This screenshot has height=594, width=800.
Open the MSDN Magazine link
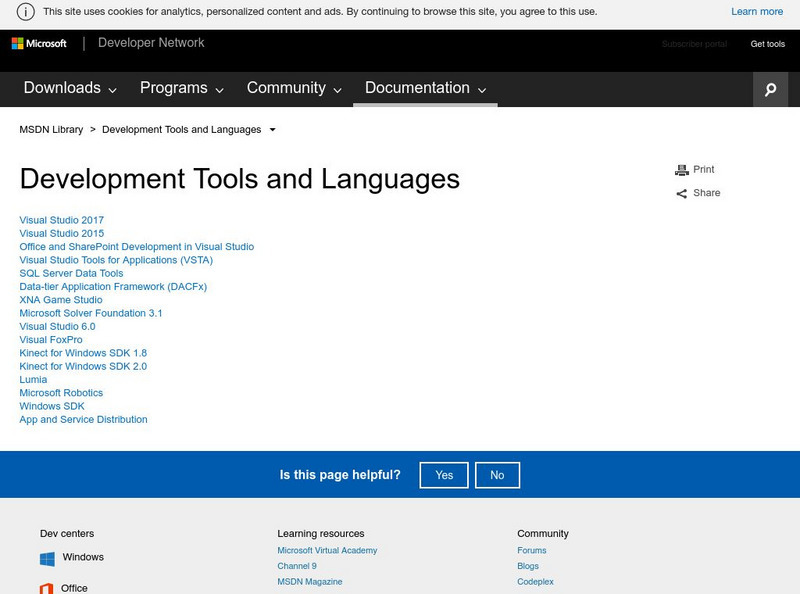tap(310, 581)
